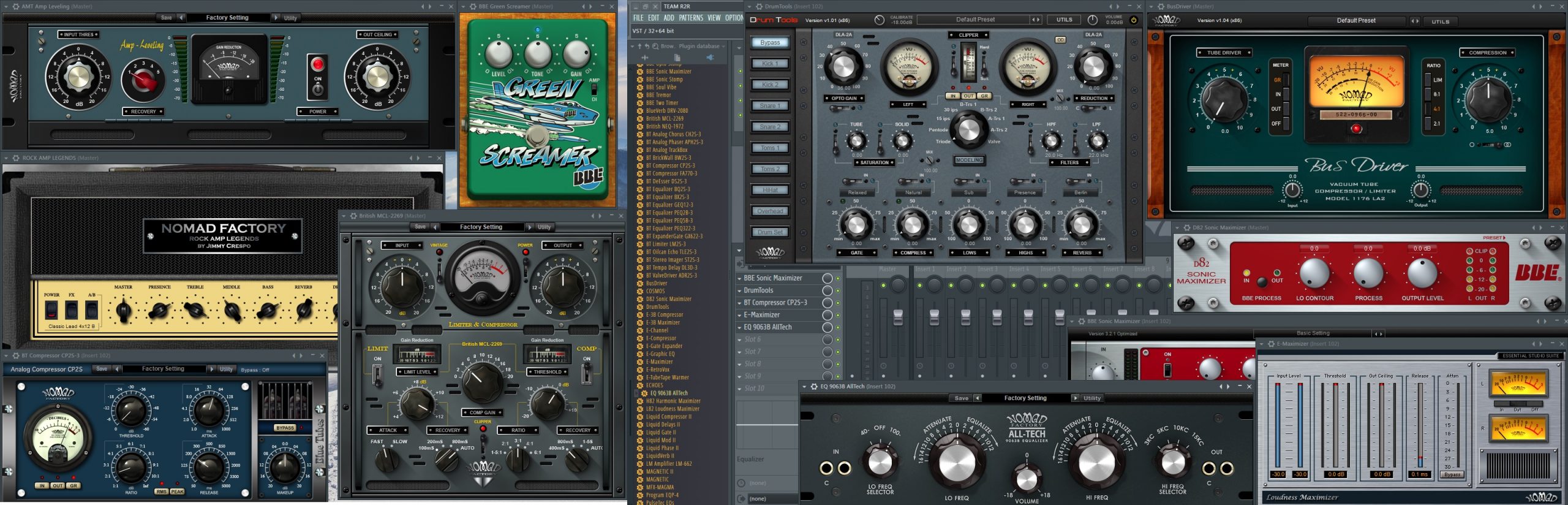This screenshot has width=1568, height=505.
Task: Open Slot 6 dropdown arrow
Action: coord(739,340)
